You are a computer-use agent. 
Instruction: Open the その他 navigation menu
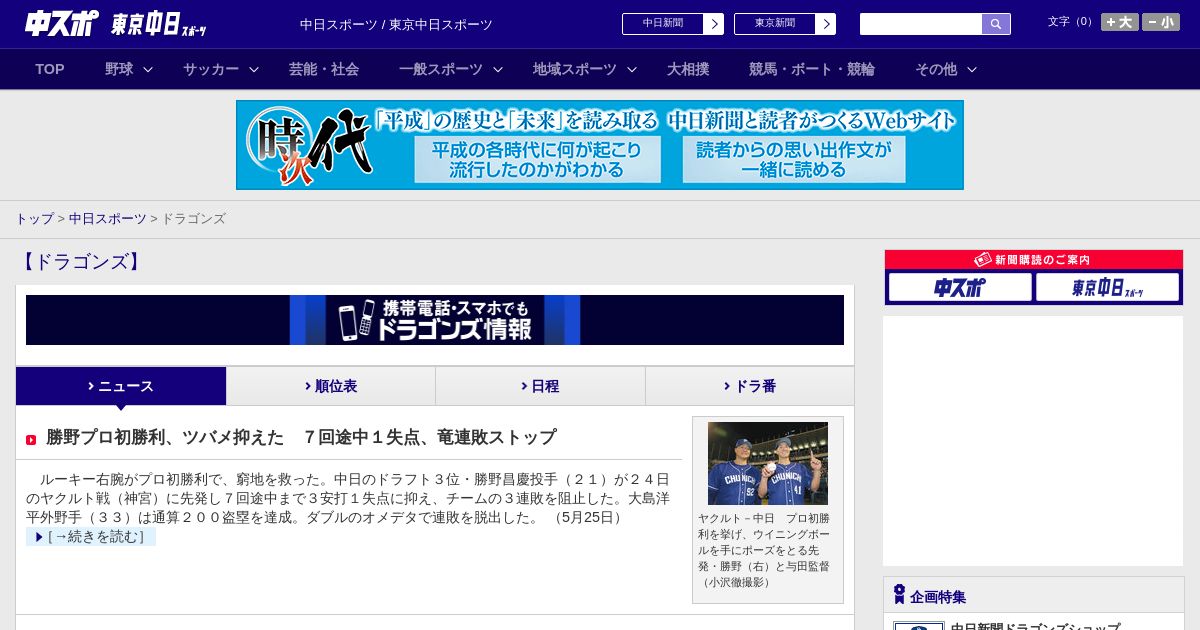(x=936, y=69)
